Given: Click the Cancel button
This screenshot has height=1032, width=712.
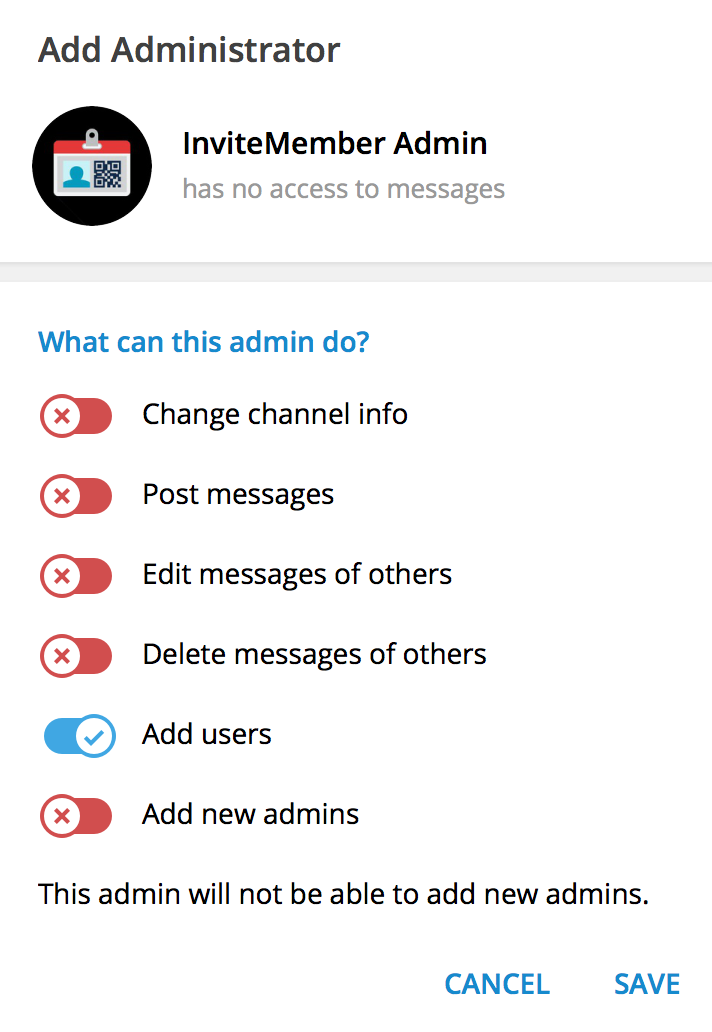Looking at the screenshot, I should pos(497,984).
